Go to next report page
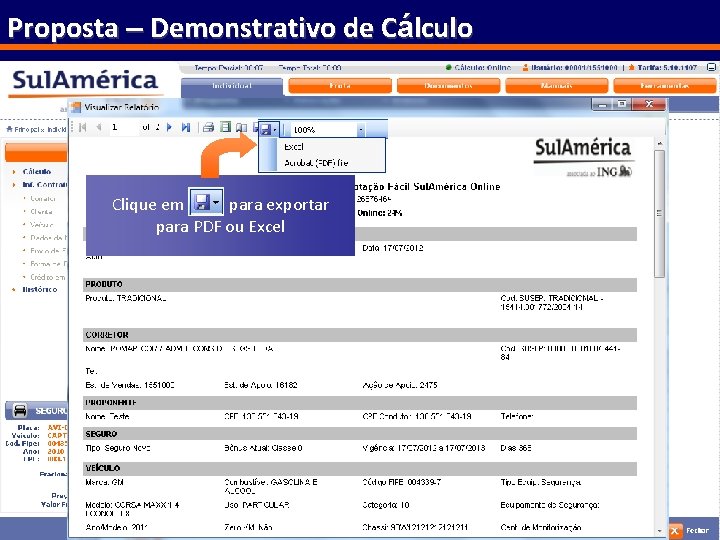Image resolution: width=720 pixels, height=540 pixels. [169, 128]
